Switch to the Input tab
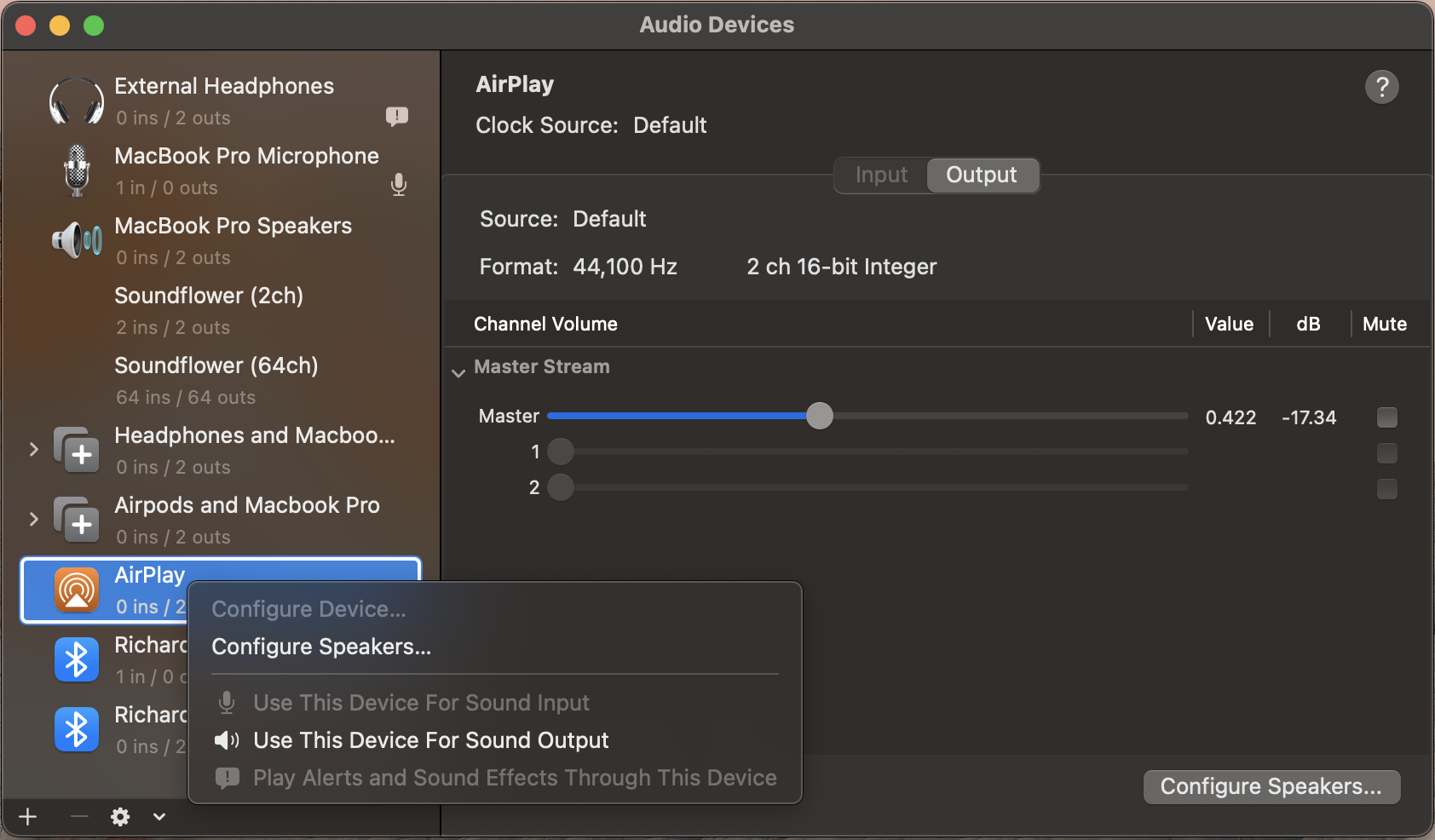1435x840 pixels. (881, 175)
